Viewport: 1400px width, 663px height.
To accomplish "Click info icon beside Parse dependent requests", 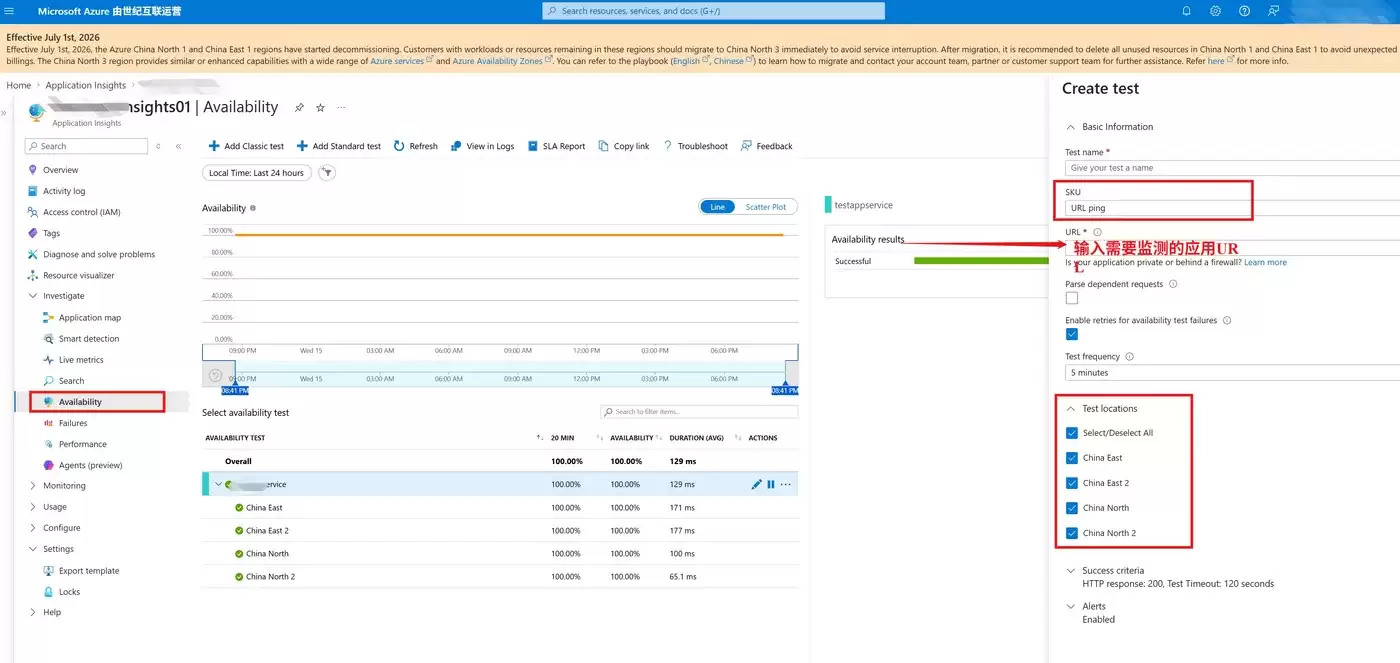I will click(1173, 284).
